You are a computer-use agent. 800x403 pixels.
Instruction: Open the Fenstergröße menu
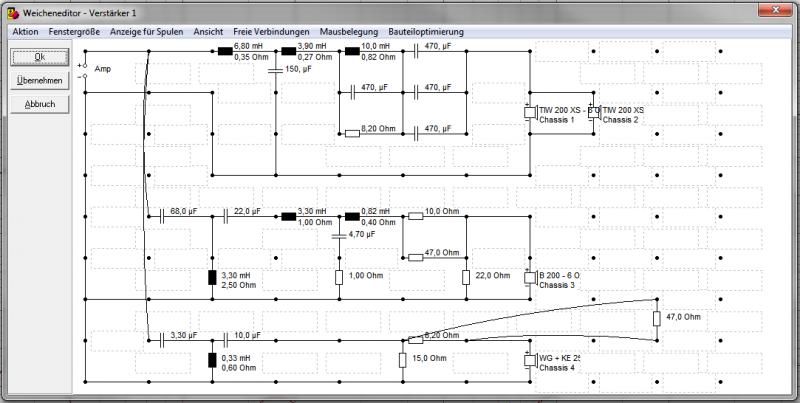click(x=74, y=32)
